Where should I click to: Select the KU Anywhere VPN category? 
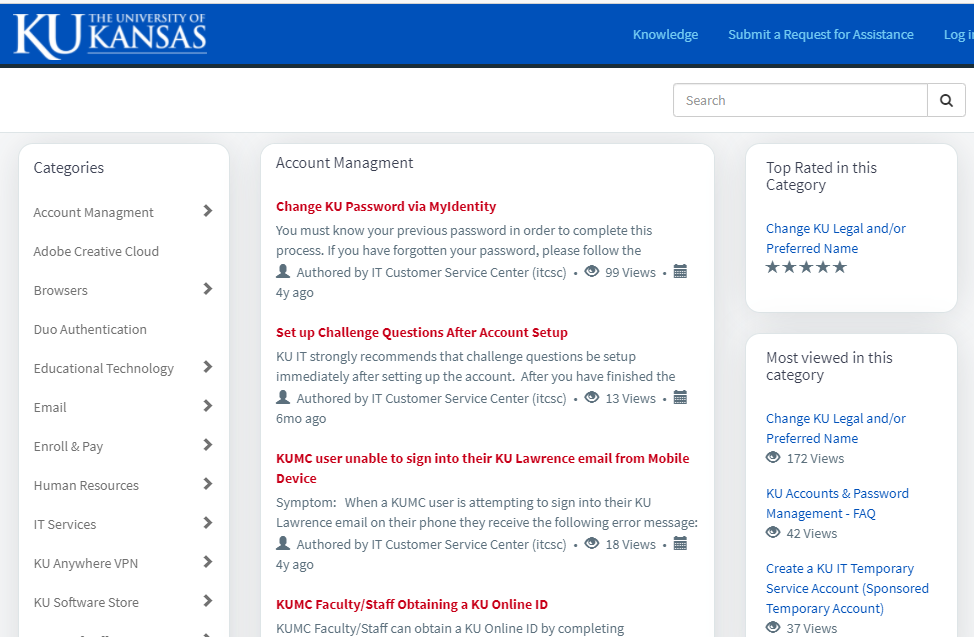(86, 564)
